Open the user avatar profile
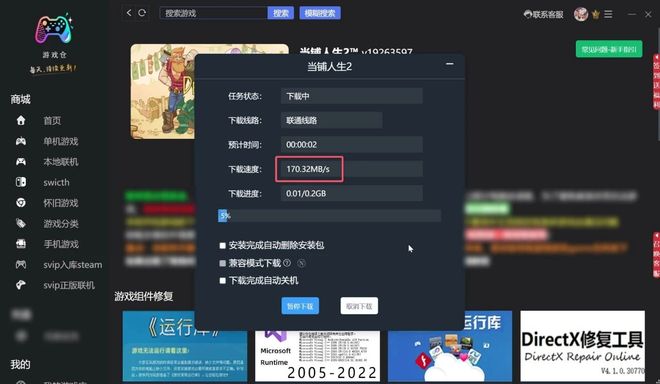 tap(581, 14)
